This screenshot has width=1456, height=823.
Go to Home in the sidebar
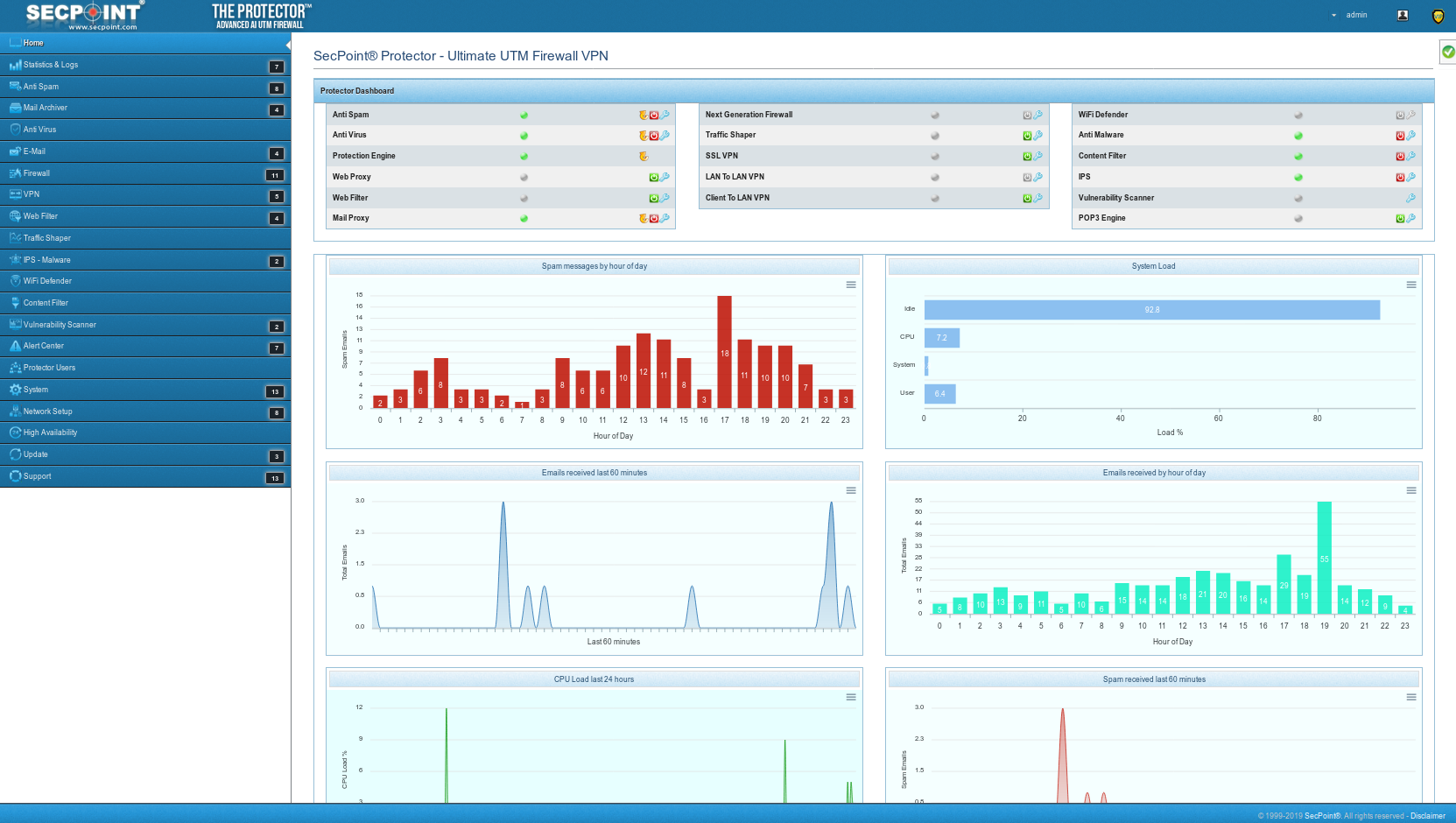click(x=145, y=43)
